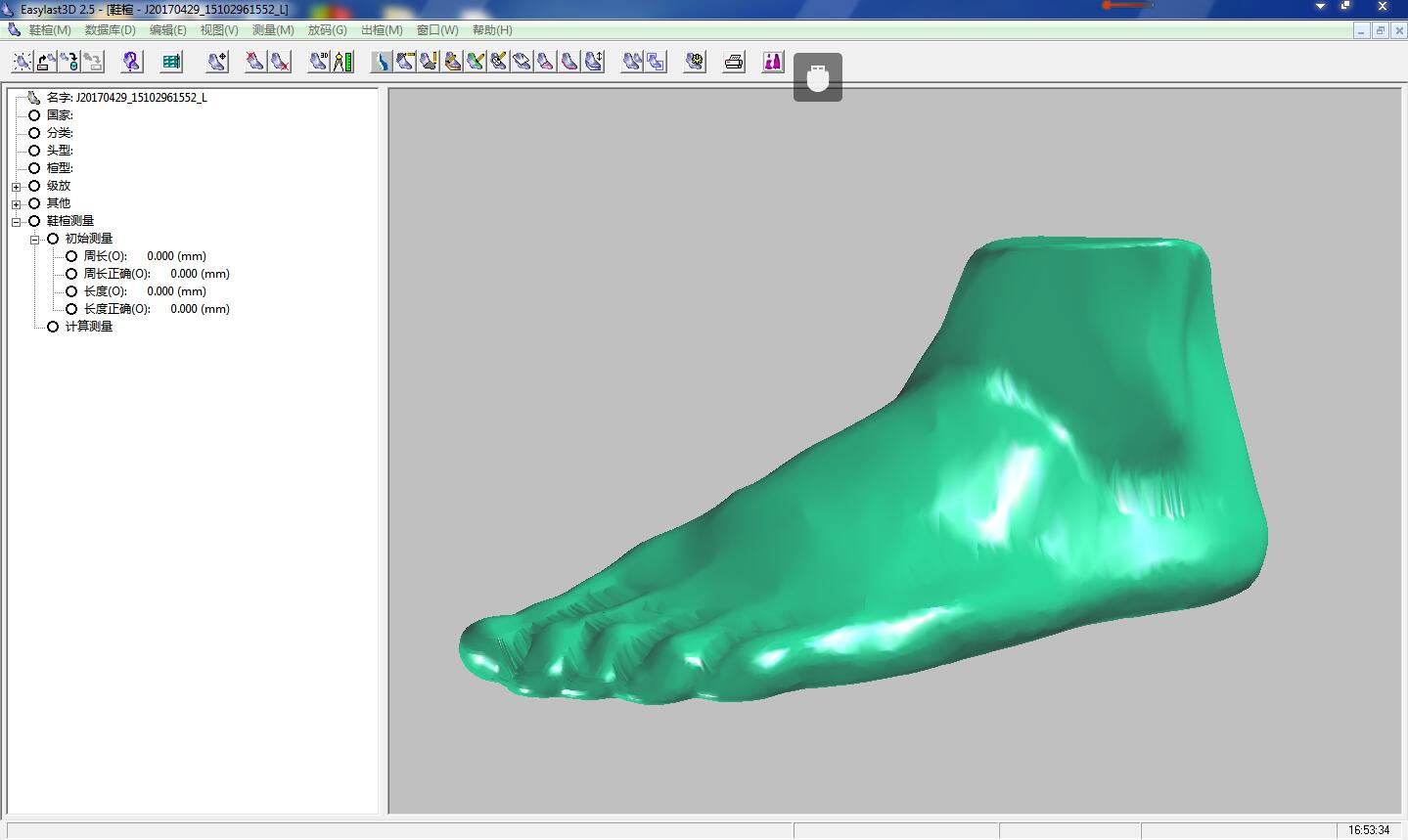Click the 16:53:34 clock in status bar
1408x840 pixels.
coord(1369,830)
